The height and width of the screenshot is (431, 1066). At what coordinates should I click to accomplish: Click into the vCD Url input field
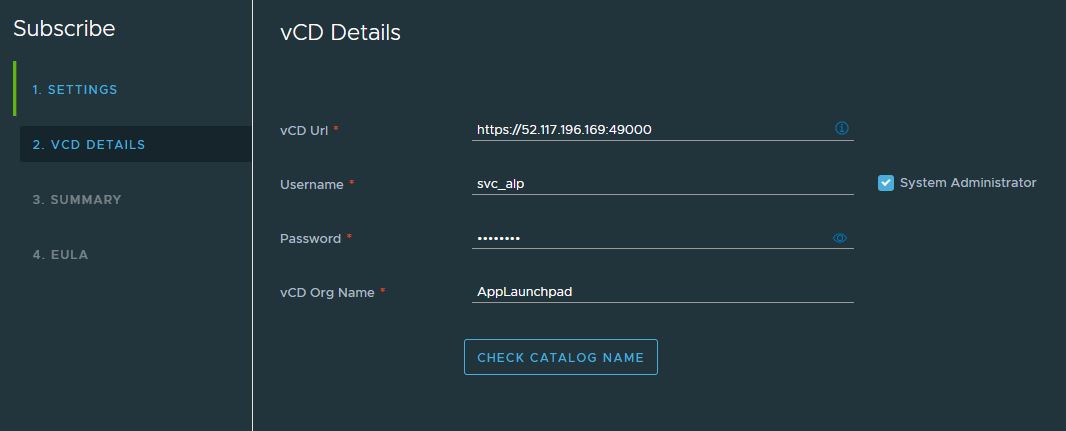[x=650, y=129]
